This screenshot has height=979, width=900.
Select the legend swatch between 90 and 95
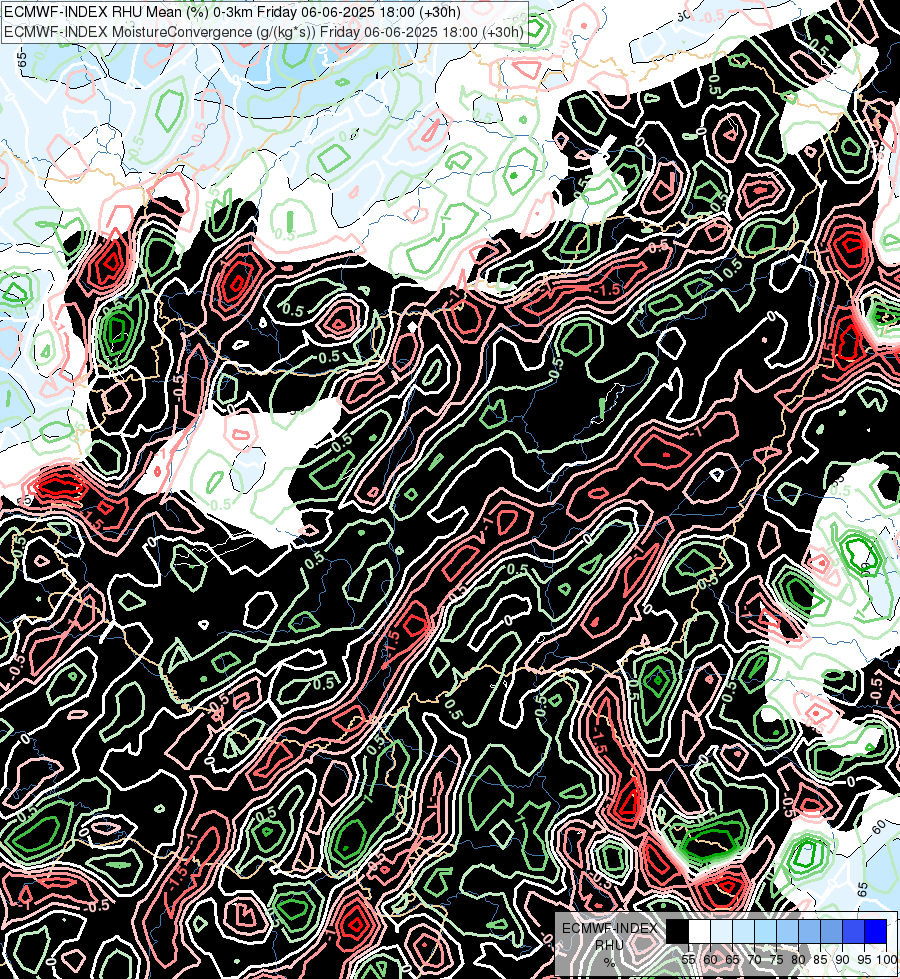[x=854, y=931]
